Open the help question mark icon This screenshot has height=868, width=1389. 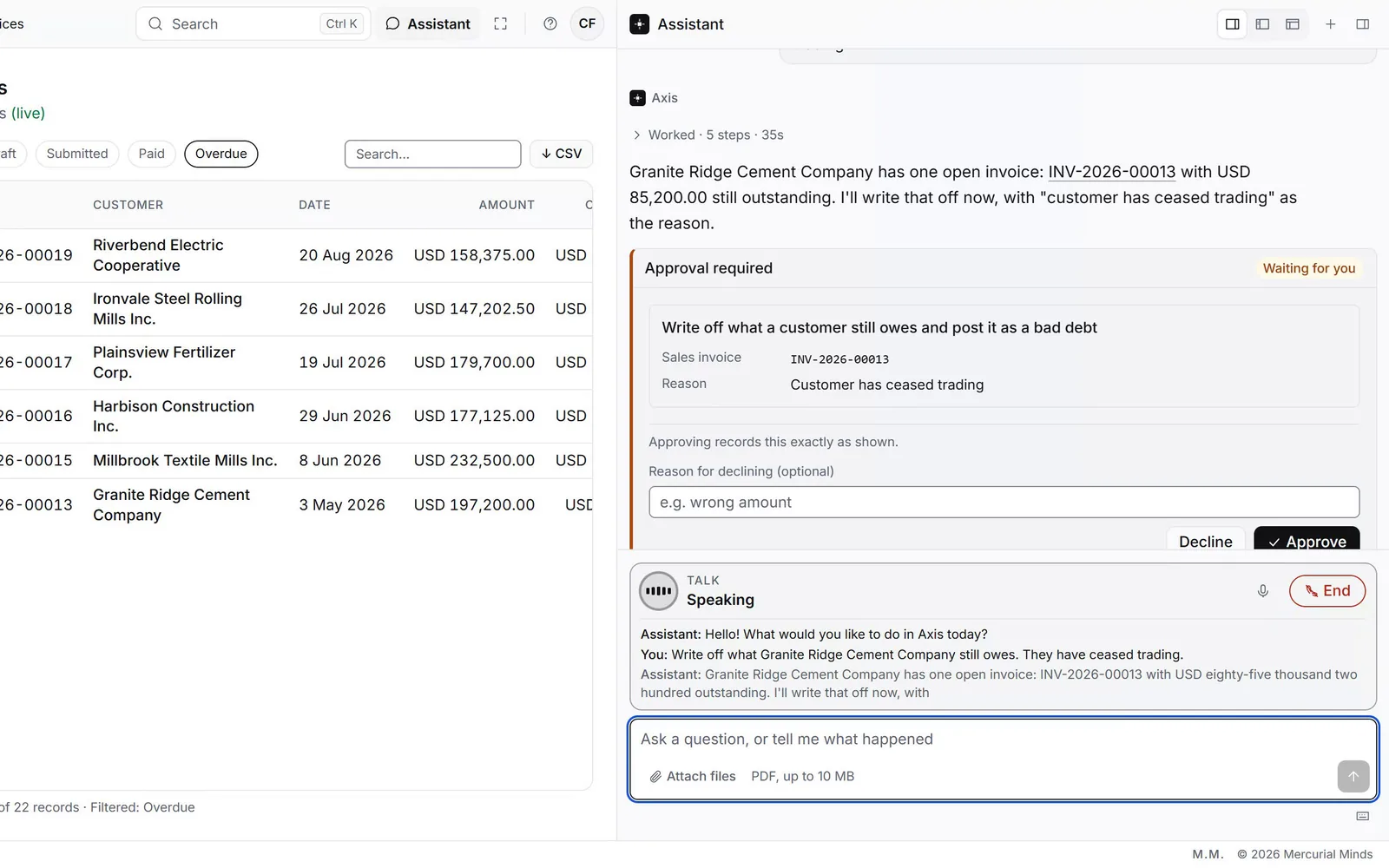(550, 24)
